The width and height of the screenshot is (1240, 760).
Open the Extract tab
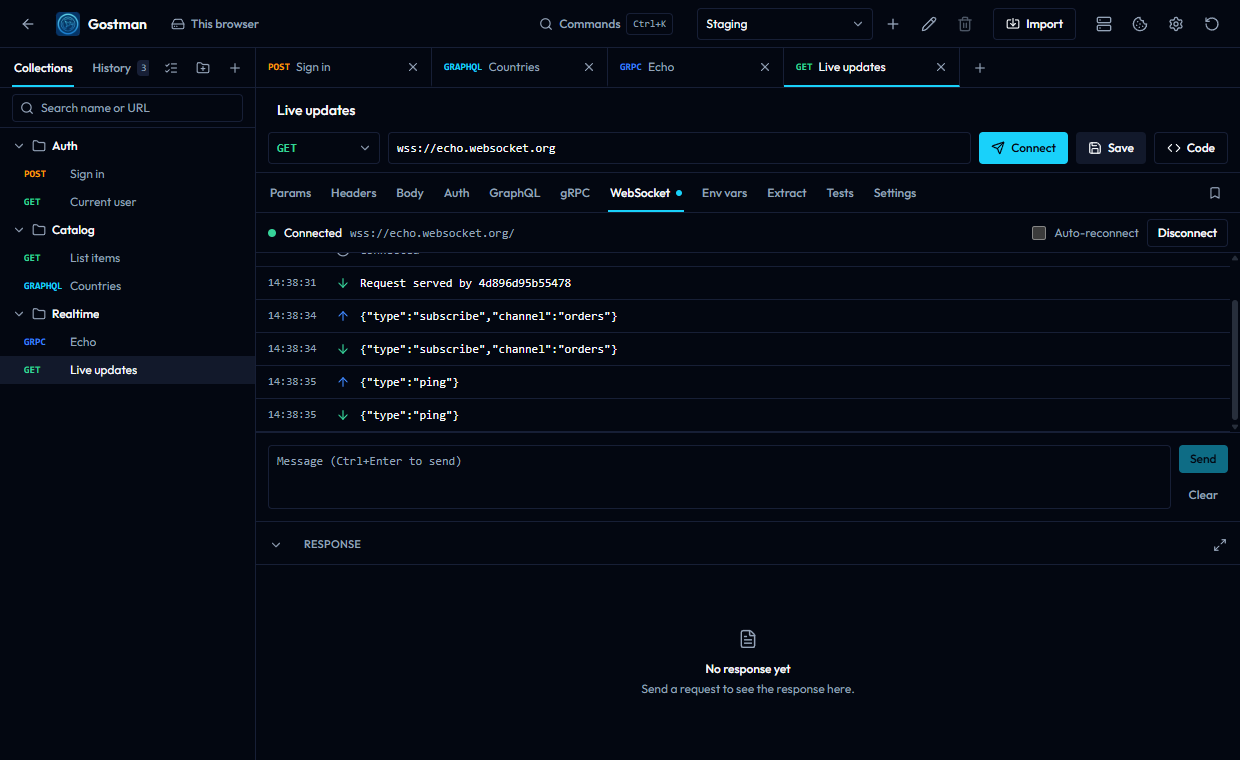(787, 193)
